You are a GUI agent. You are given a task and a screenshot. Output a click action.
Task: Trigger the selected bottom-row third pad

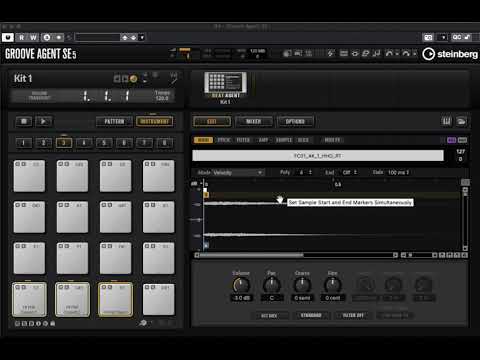pyautogui.click(x=115, y=299)
